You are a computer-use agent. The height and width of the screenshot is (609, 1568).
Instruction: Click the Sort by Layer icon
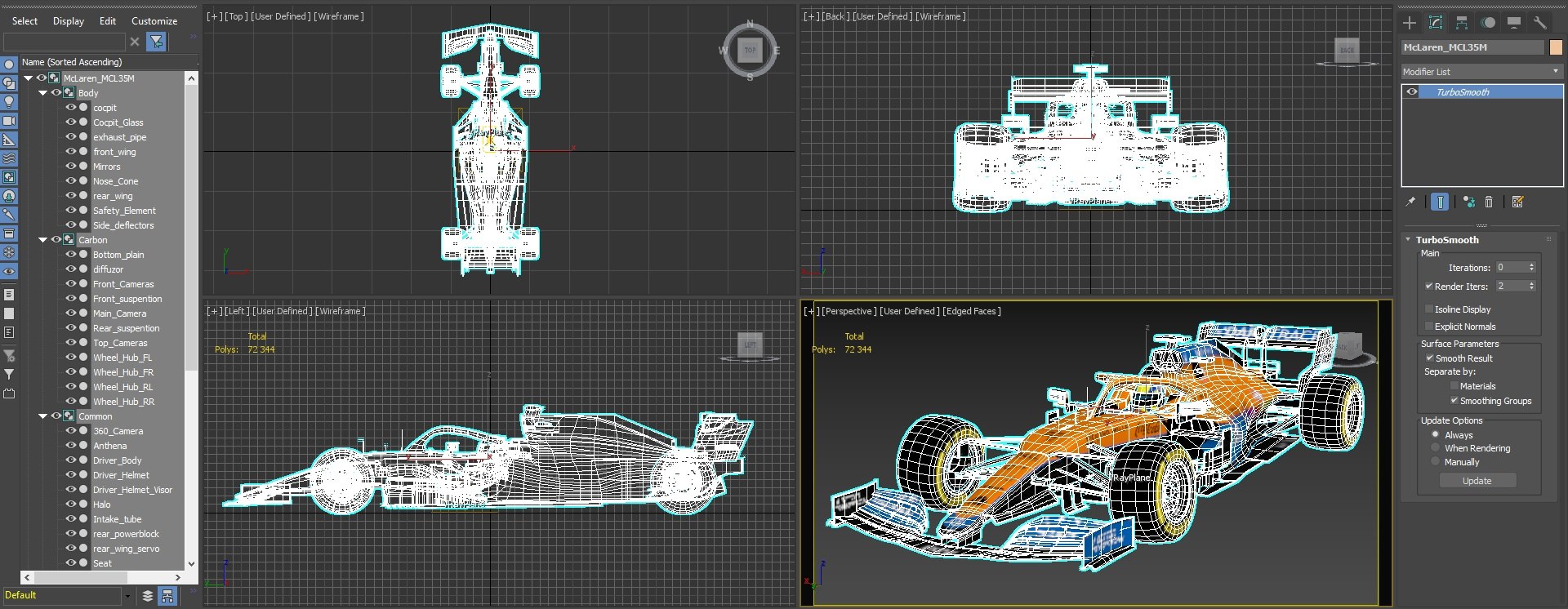point(148,596)
